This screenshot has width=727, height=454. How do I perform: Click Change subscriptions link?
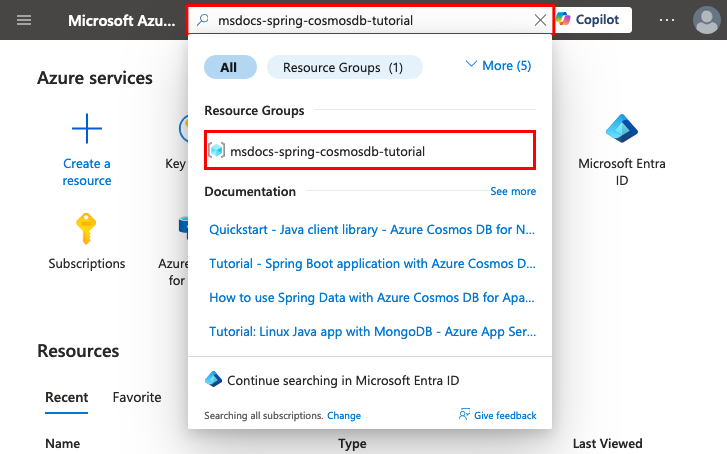click(x=344, y=415)
